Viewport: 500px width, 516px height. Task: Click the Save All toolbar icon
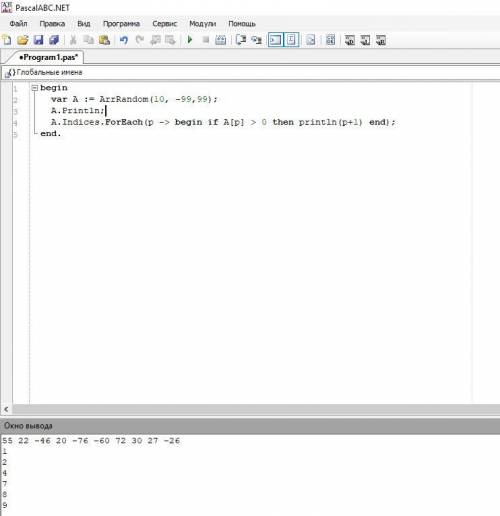pos(54,40)
